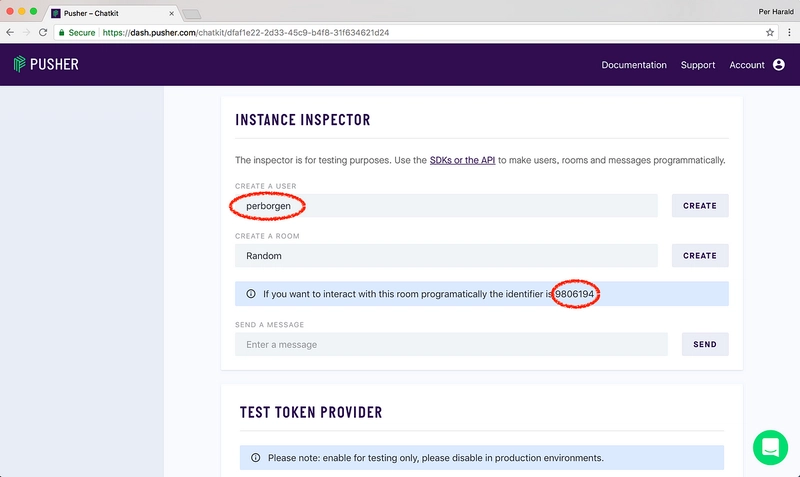This screenshot has width=800, height=477.
Task: Open the Account menu item
Action: [x=746, y=65]
